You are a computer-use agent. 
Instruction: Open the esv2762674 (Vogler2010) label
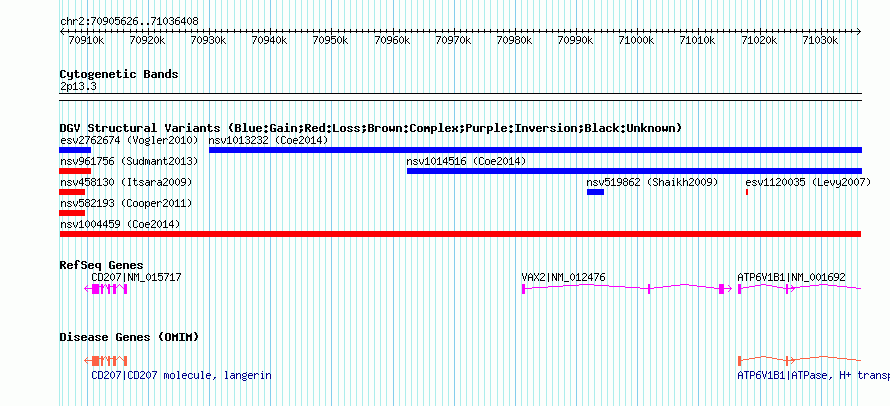[129, 140]
